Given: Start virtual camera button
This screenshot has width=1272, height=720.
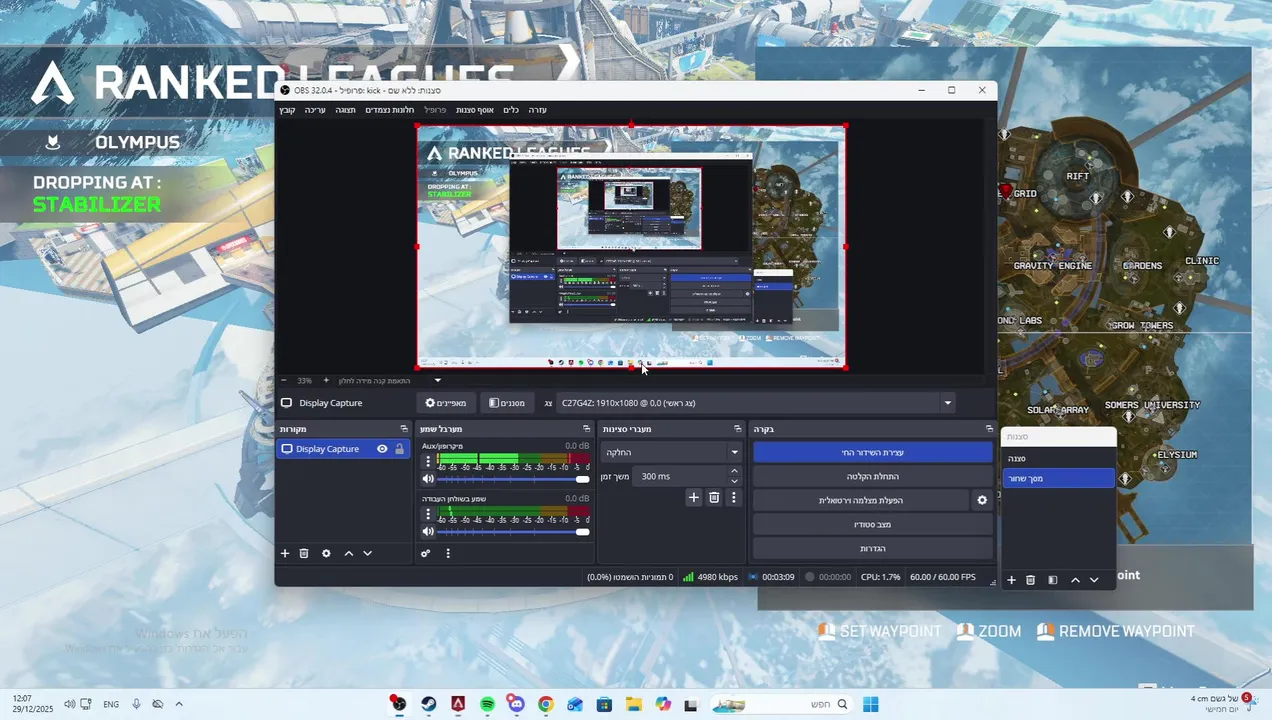Looking at the screenshot, I should click(x=861, y=500).
